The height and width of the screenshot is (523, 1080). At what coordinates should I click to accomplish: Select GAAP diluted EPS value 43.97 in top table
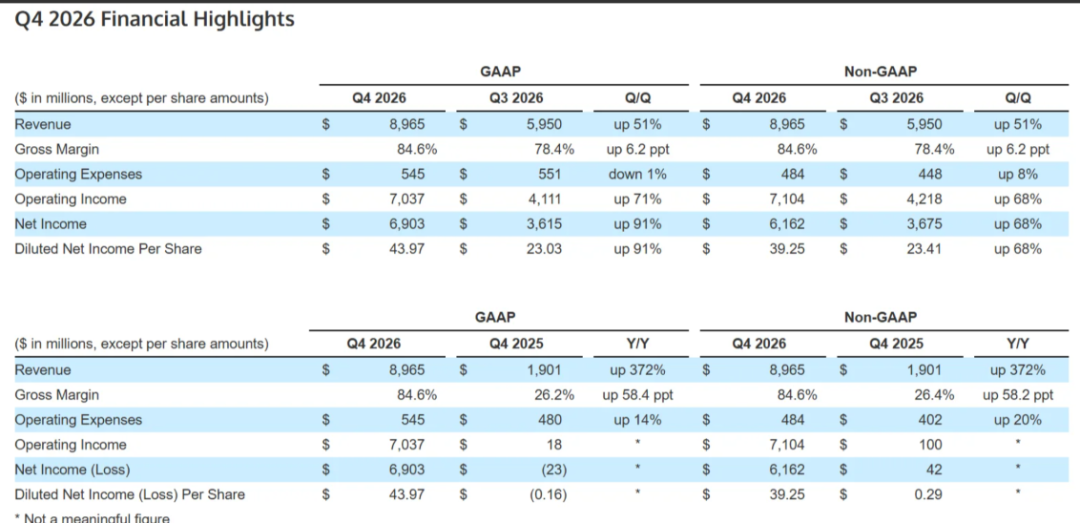407,249
